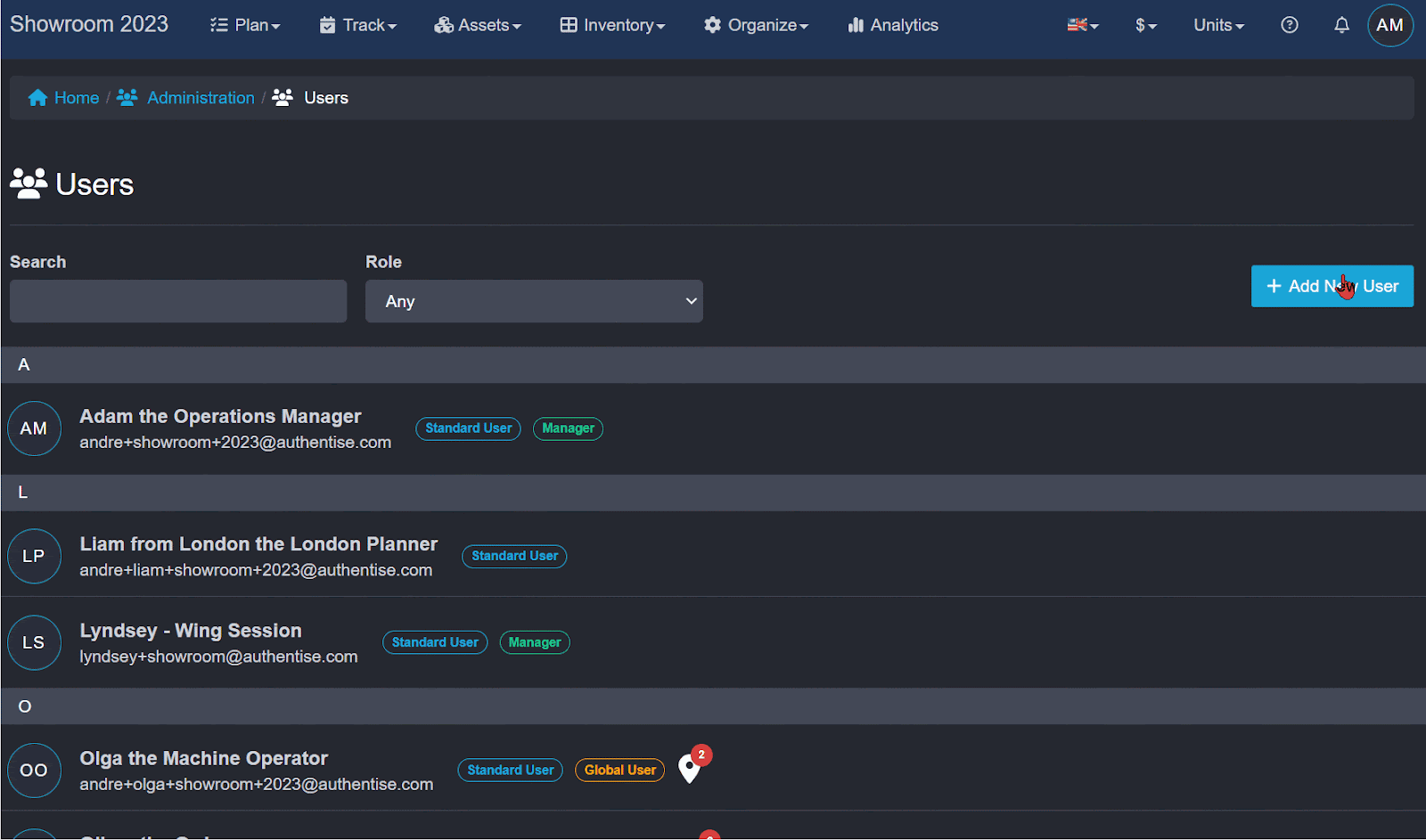Click Liam's email andre+liam+showroom+2023@authentise.com

(x=256, y=570)
